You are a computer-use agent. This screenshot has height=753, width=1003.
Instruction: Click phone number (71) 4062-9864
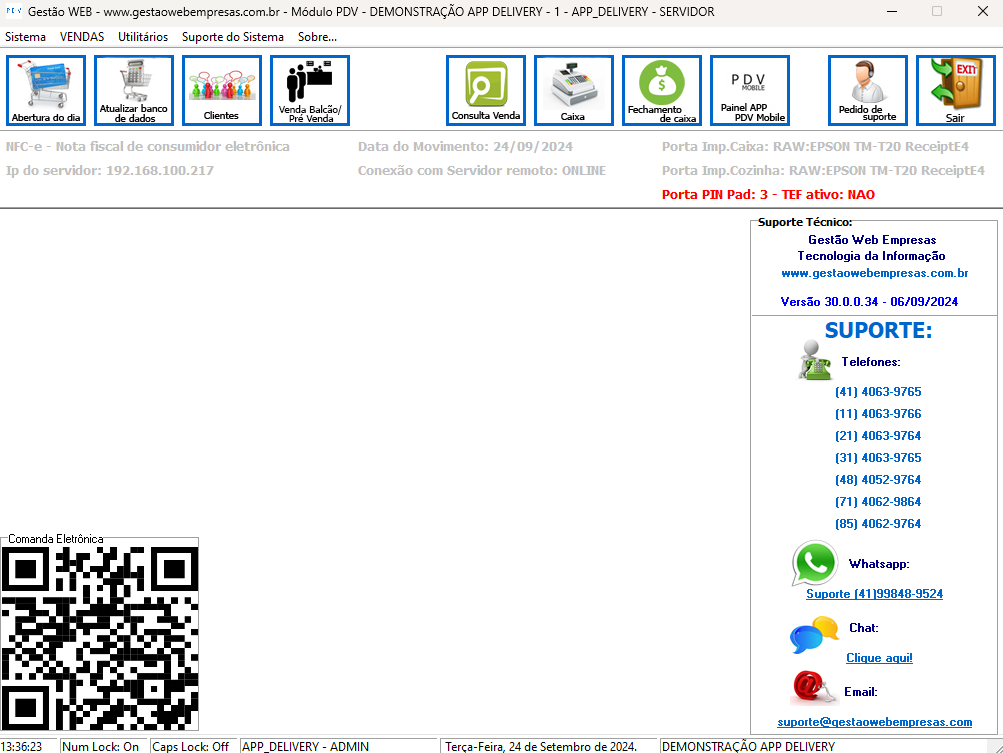pos(878,502)
